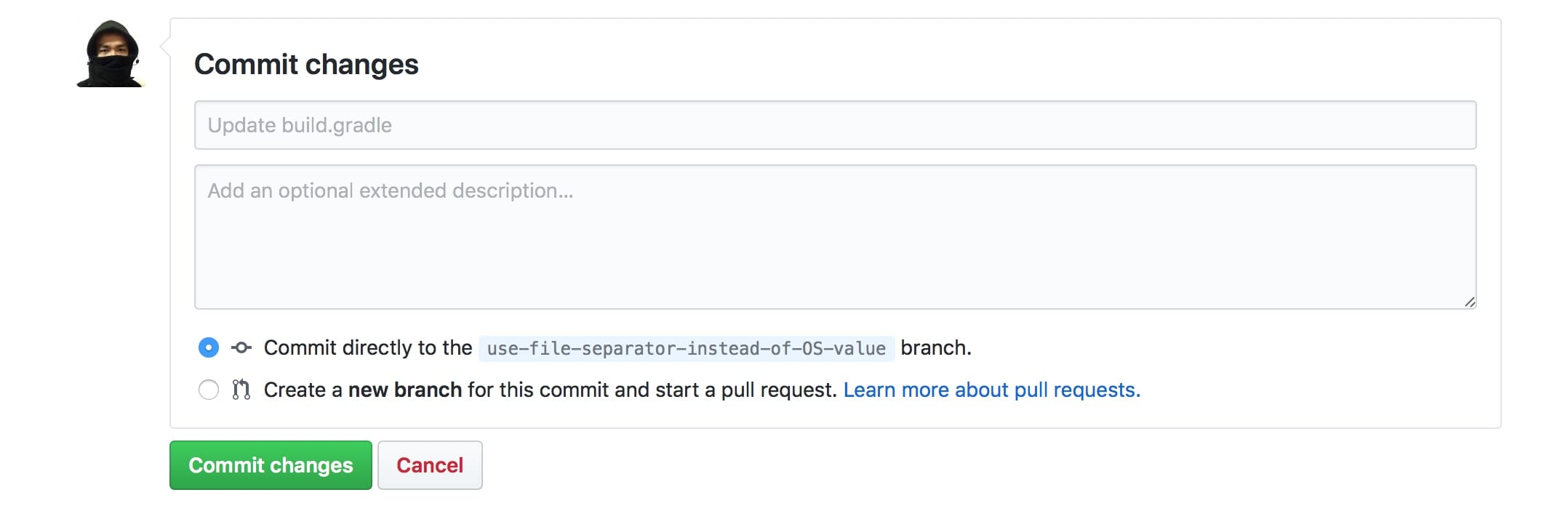Click the use-file-separator-instead-of-OS-value branch name
This screenshot has height=519, width=1568.
click(686, 349)
